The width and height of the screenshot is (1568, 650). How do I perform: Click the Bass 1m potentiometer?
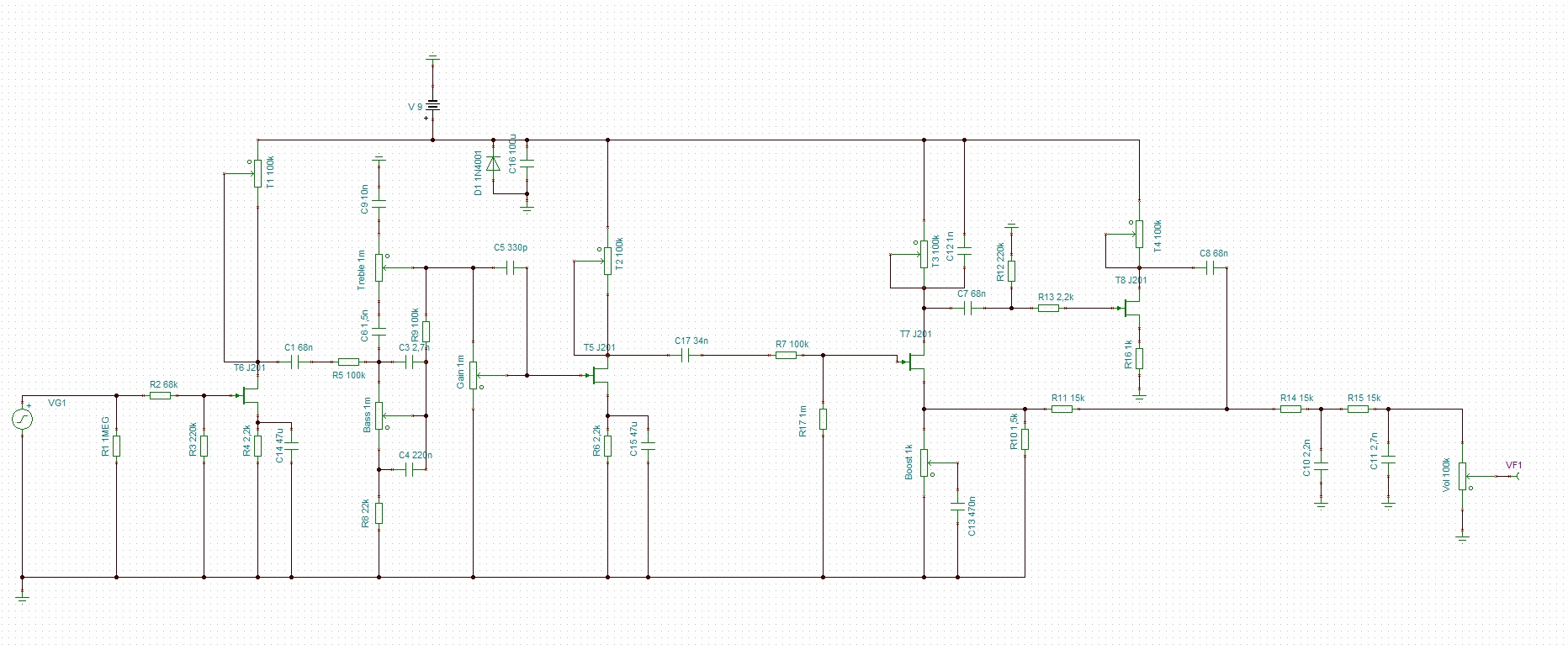pos(379,415)
